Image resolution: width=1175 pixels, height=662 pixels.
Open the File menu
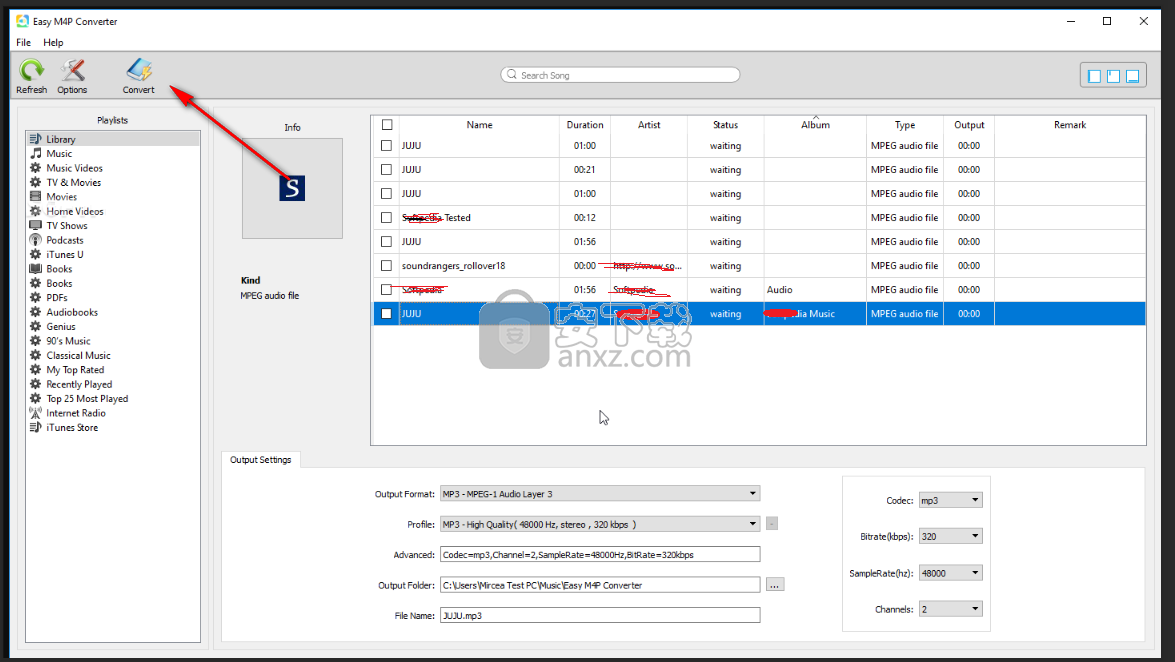point(24,43)
